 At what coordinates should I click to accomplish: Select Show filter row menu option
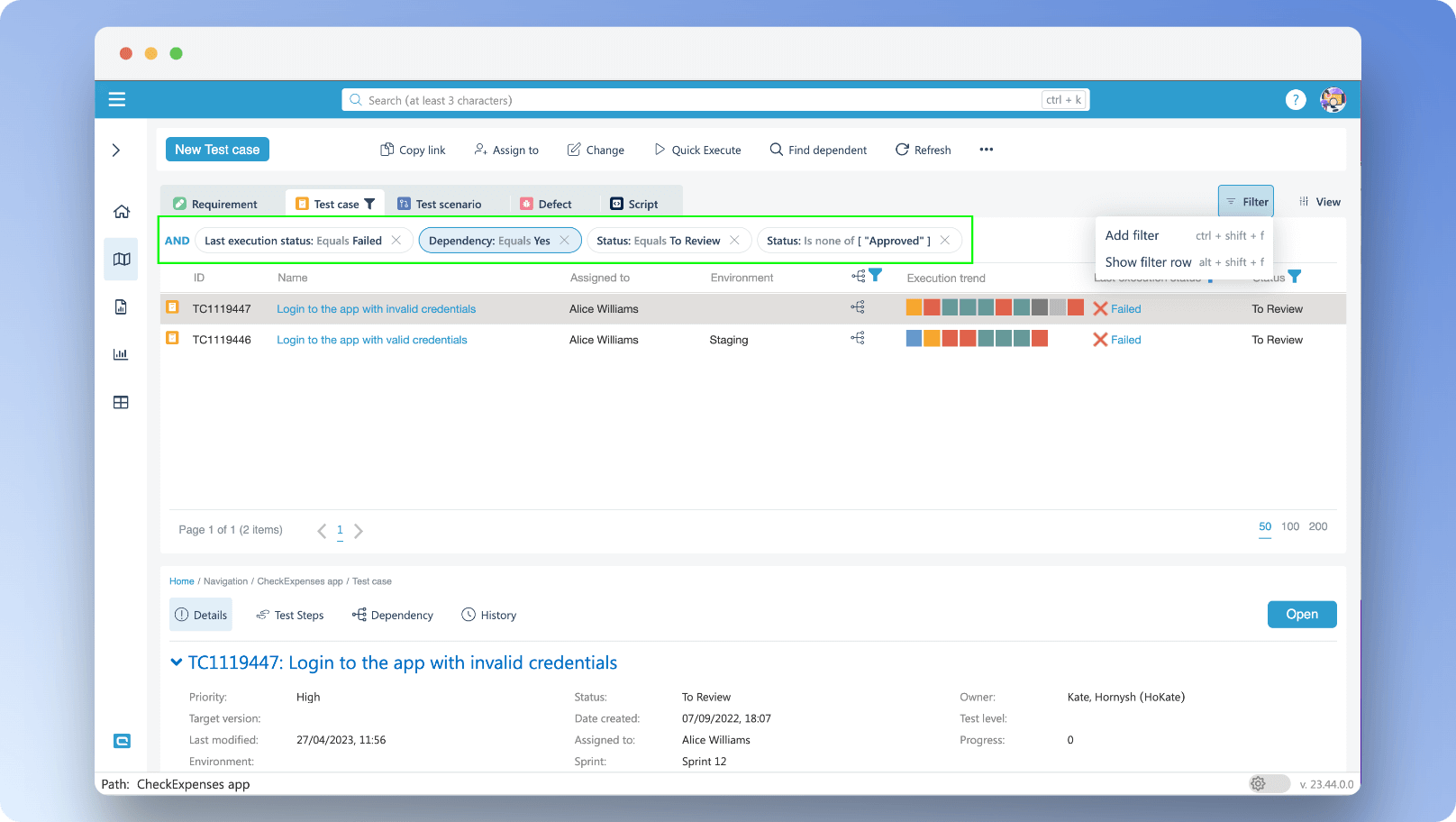[1148, 262]
